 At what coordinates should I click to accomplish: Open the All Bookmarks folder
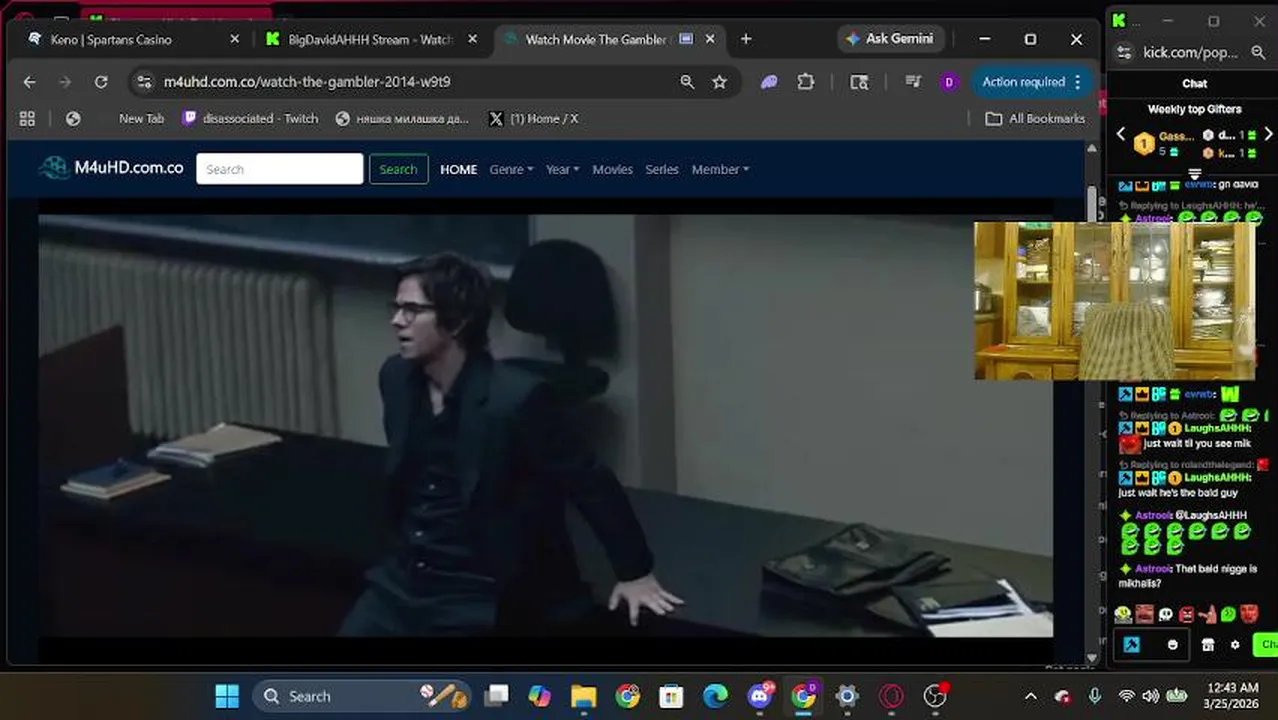coord(1035,118)
